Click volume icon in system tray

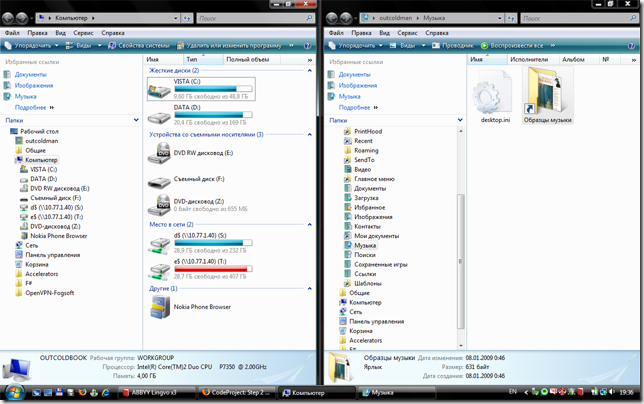tap(612, 392)
